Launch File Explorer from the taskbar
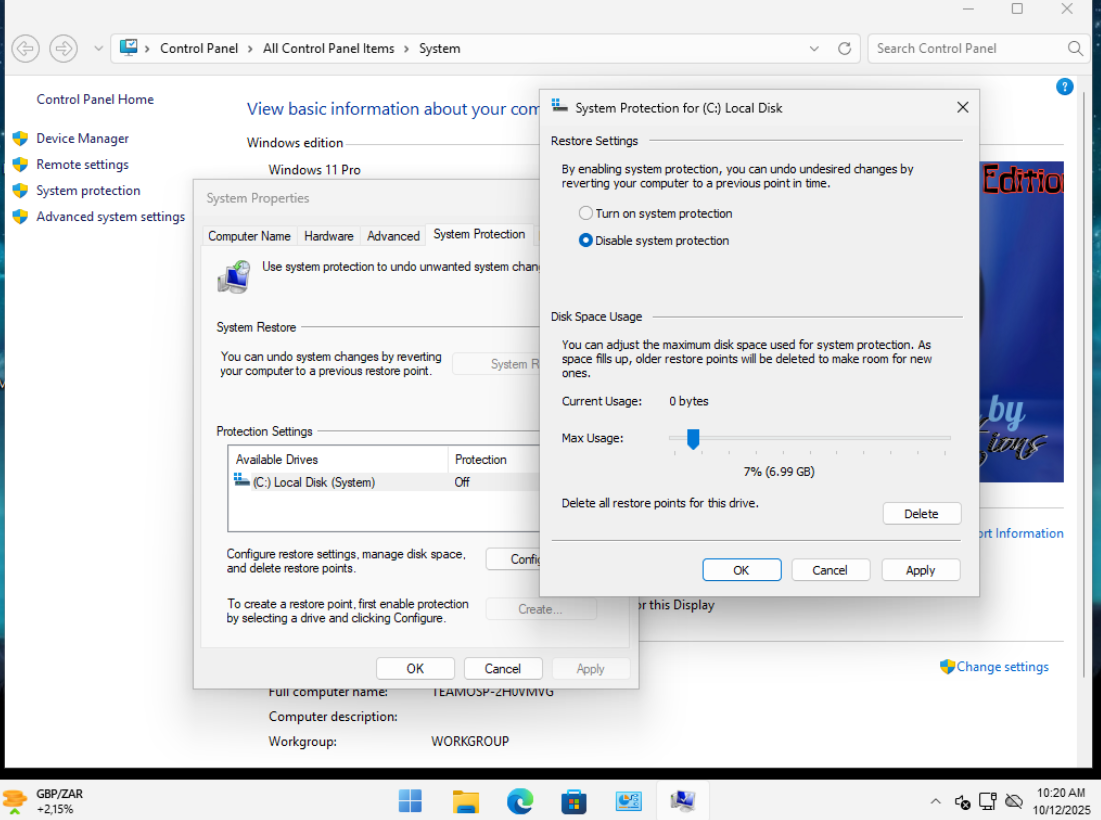This screenshot has height=820, width=1101. pyautogui.click(x=465, y=801)
